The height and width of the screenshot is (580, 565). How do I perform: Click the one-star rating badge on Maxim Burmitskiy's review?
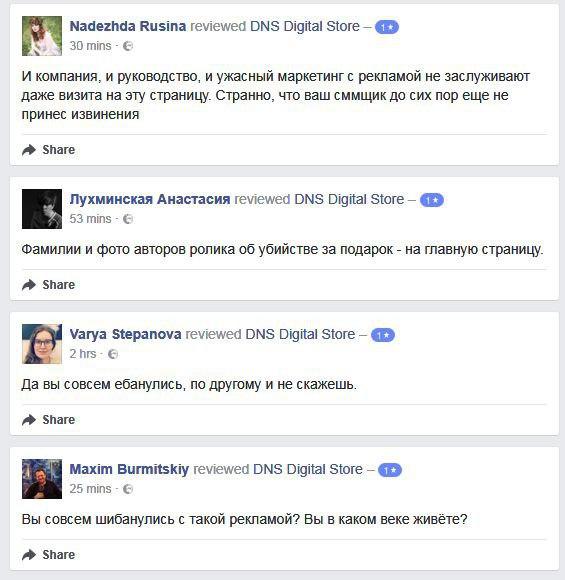click(390, 470)
